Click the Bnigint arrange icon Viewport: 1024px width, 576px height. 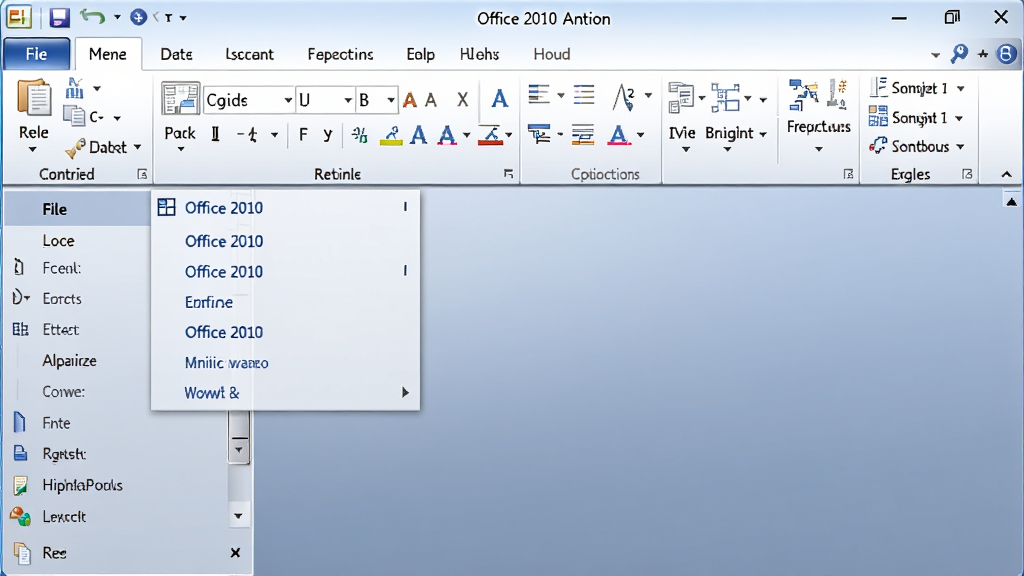click(725, 98)
